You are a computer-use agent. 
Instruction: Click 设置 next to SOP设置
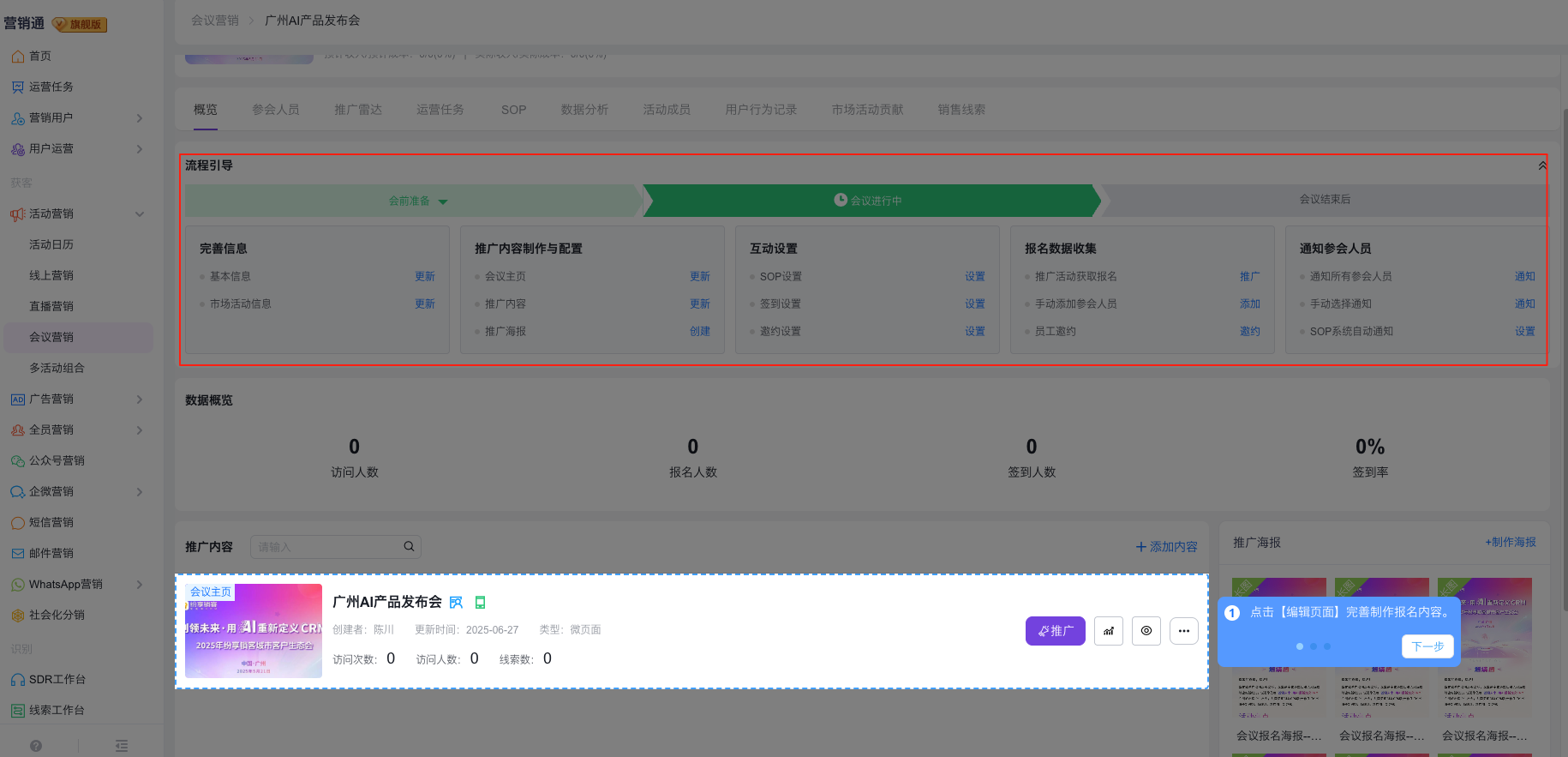975,277
